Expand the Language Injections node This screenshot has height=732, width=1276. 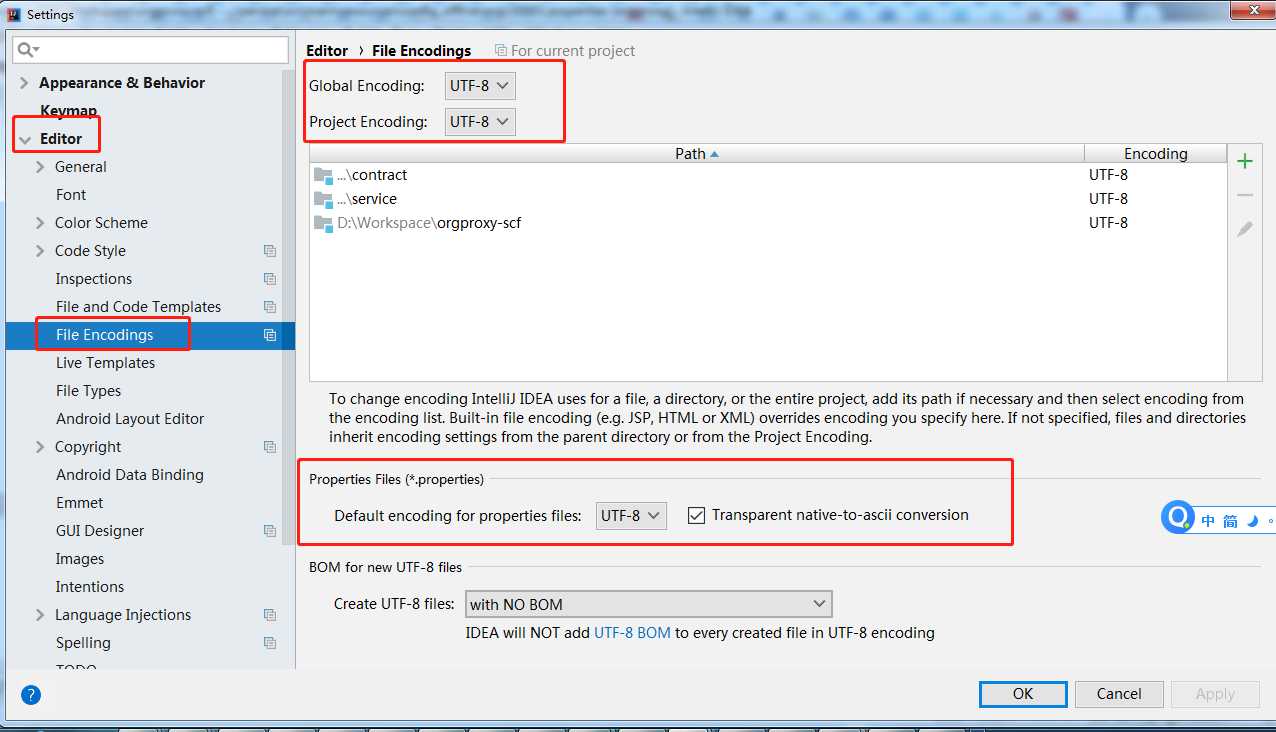(x=41, y=615)
